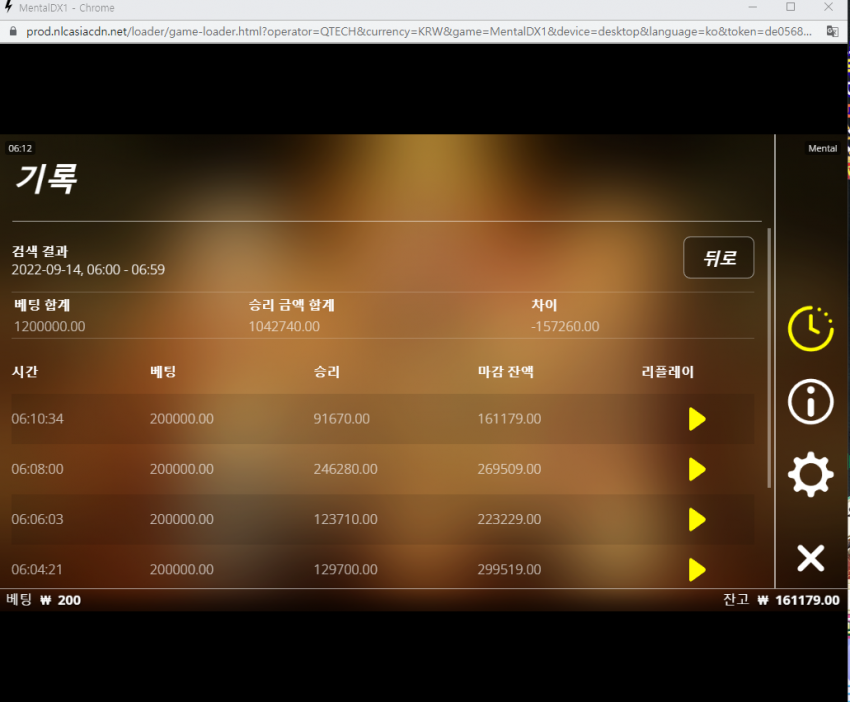Click the 시간 column header
This screenshot has width=850, height=702.
25,372
